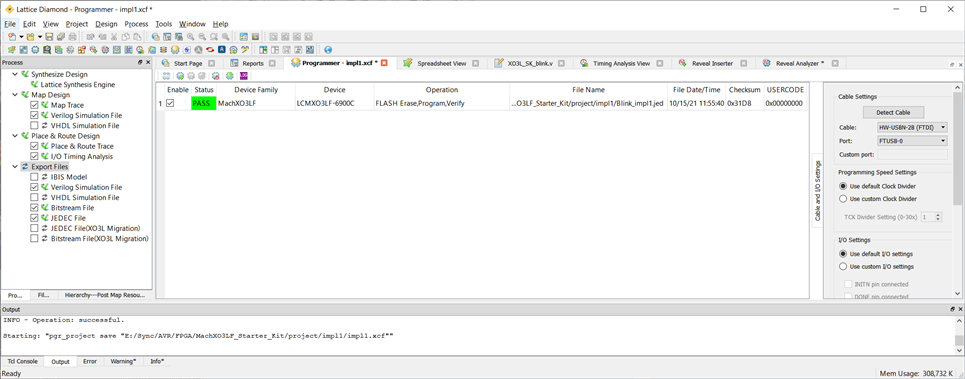Click the Copy icon in the toolbar
965x379 pixels.
click(x=126, y=37)
